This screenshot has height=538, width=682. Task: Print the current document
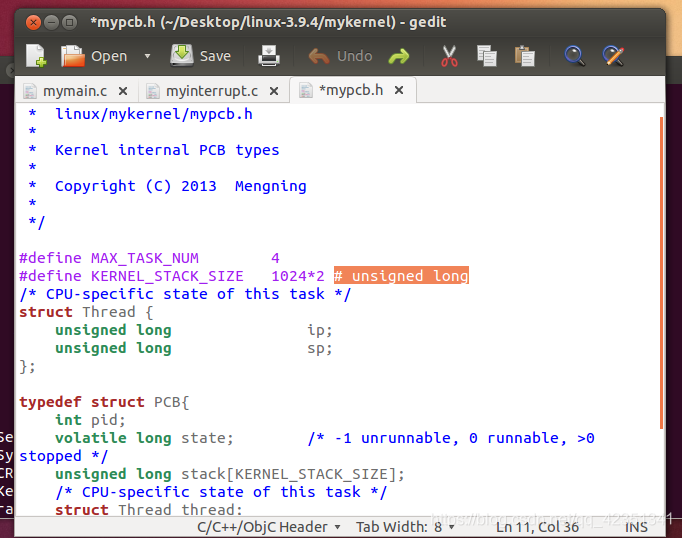point(269,56)
